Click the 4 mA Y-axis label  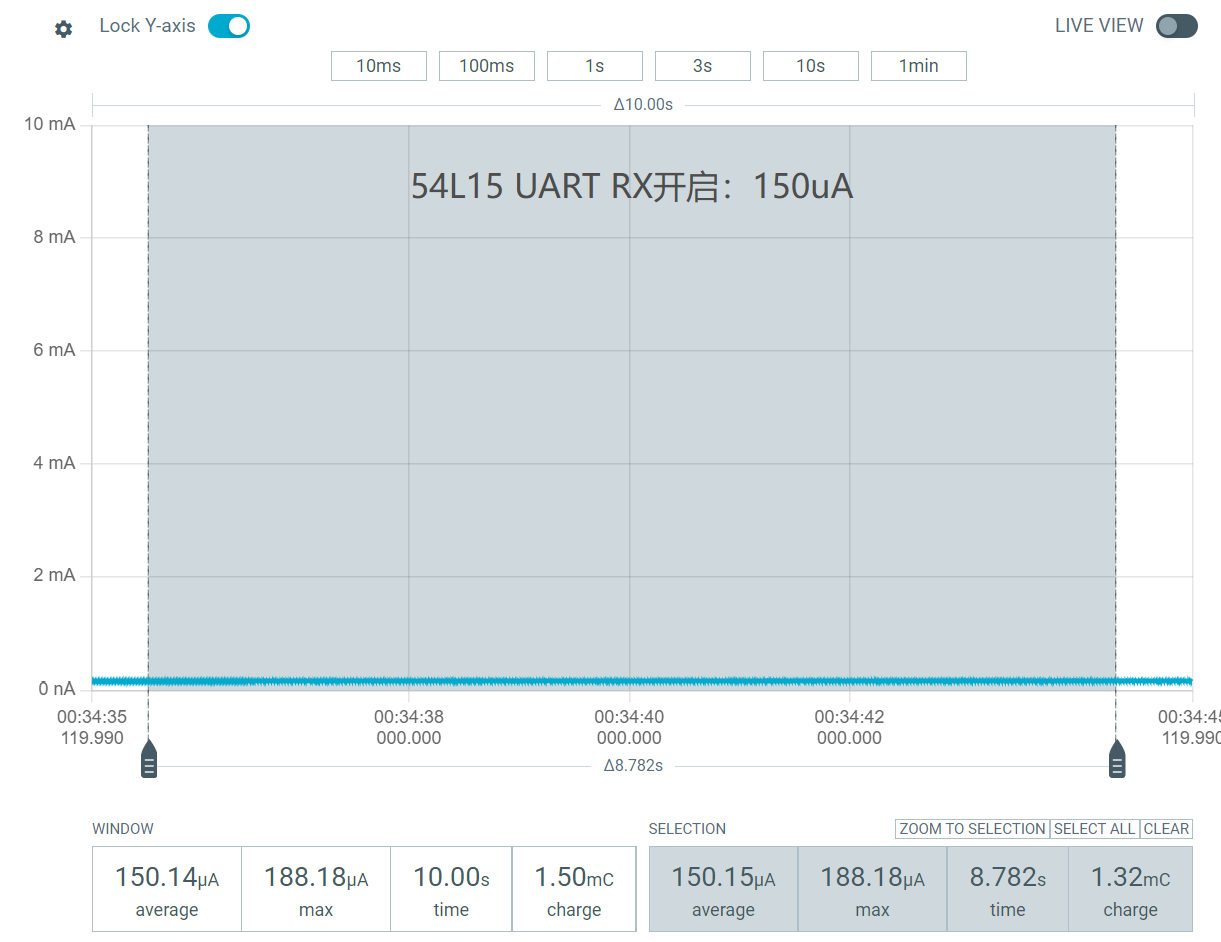coord(55,463)
